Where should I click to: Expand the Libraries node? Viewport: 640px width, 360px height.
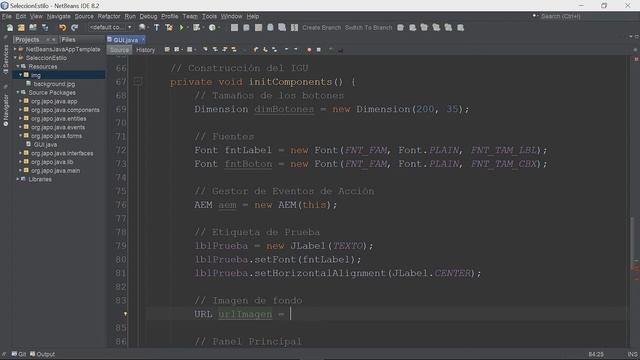point(18,179)
